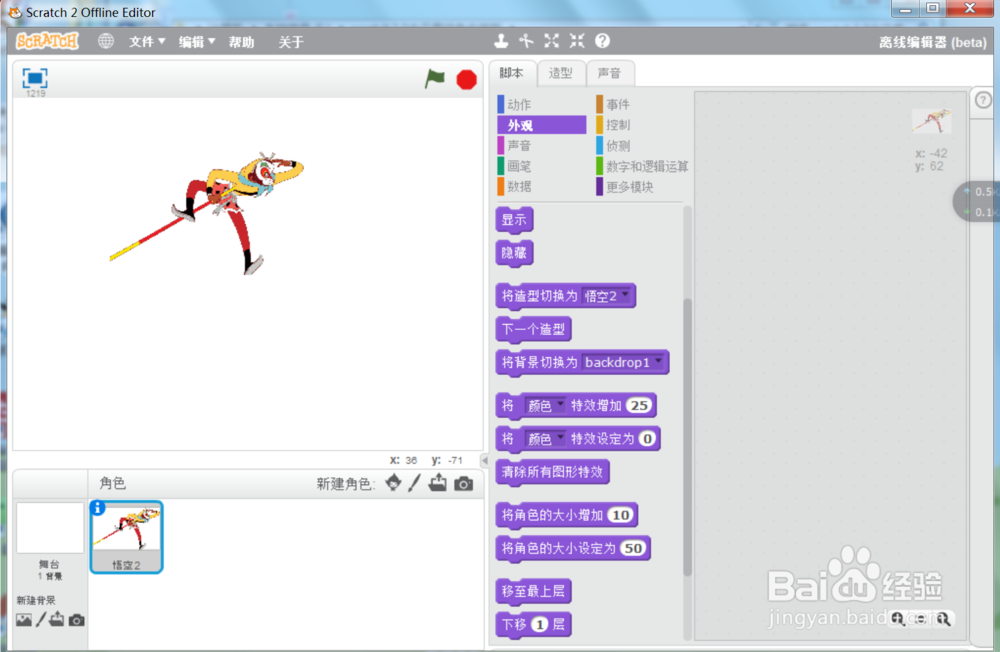Switch stage to full screen mode
This screenshot has width=1000, height=652.
[35, 78]
